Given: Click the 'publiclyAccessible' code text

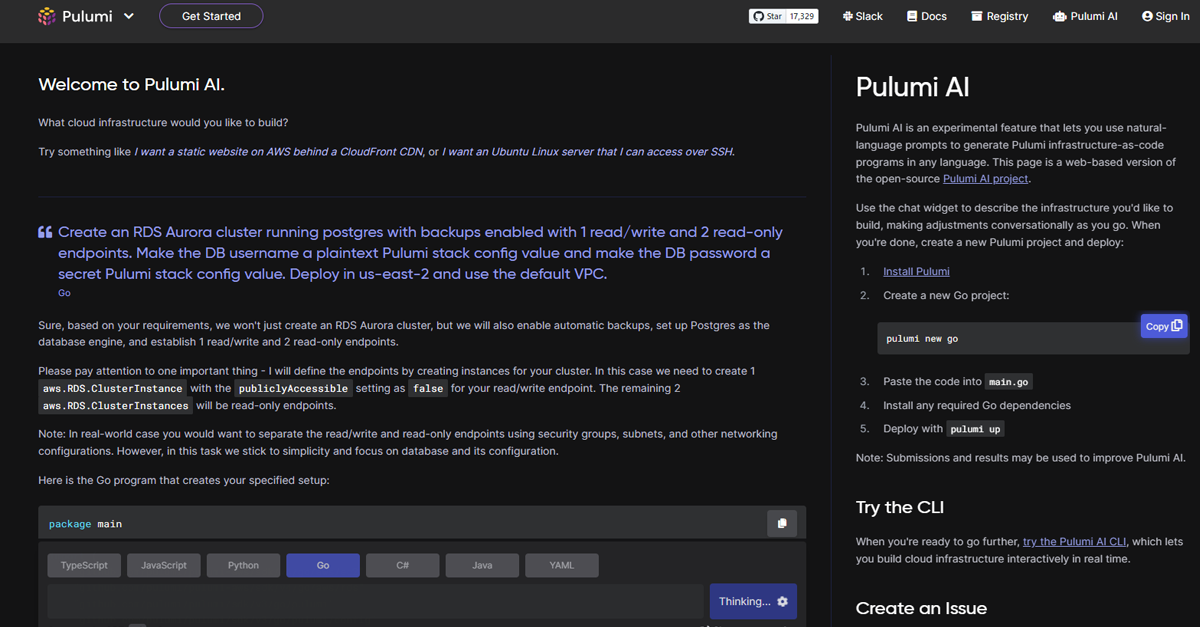Looking at the screenshot, I should click(x=293, y=388).
